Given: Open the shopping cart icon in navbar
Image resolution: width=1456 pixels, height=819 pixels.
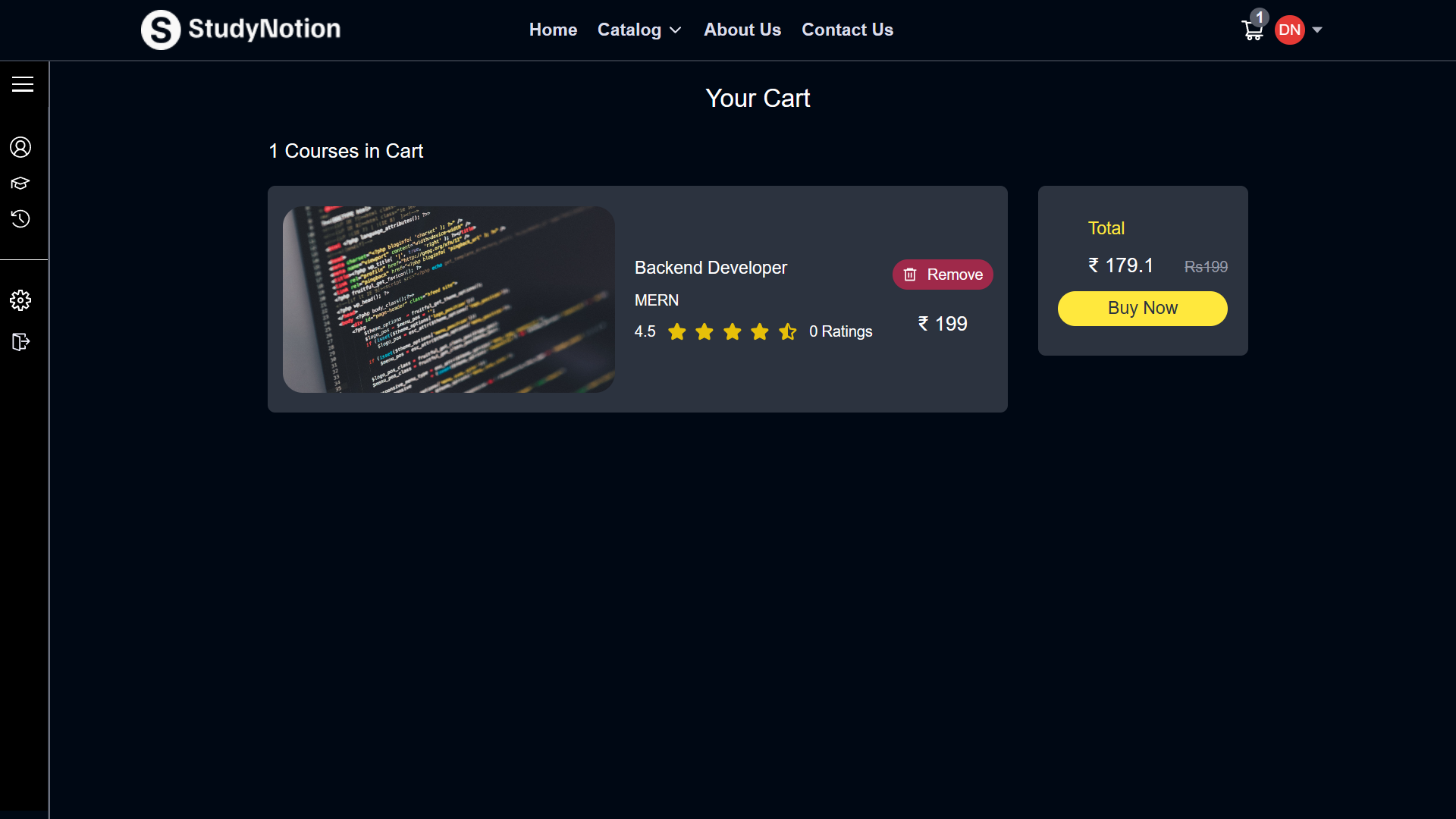Looking at the screenshot, I should click(x=1253, y=30).
